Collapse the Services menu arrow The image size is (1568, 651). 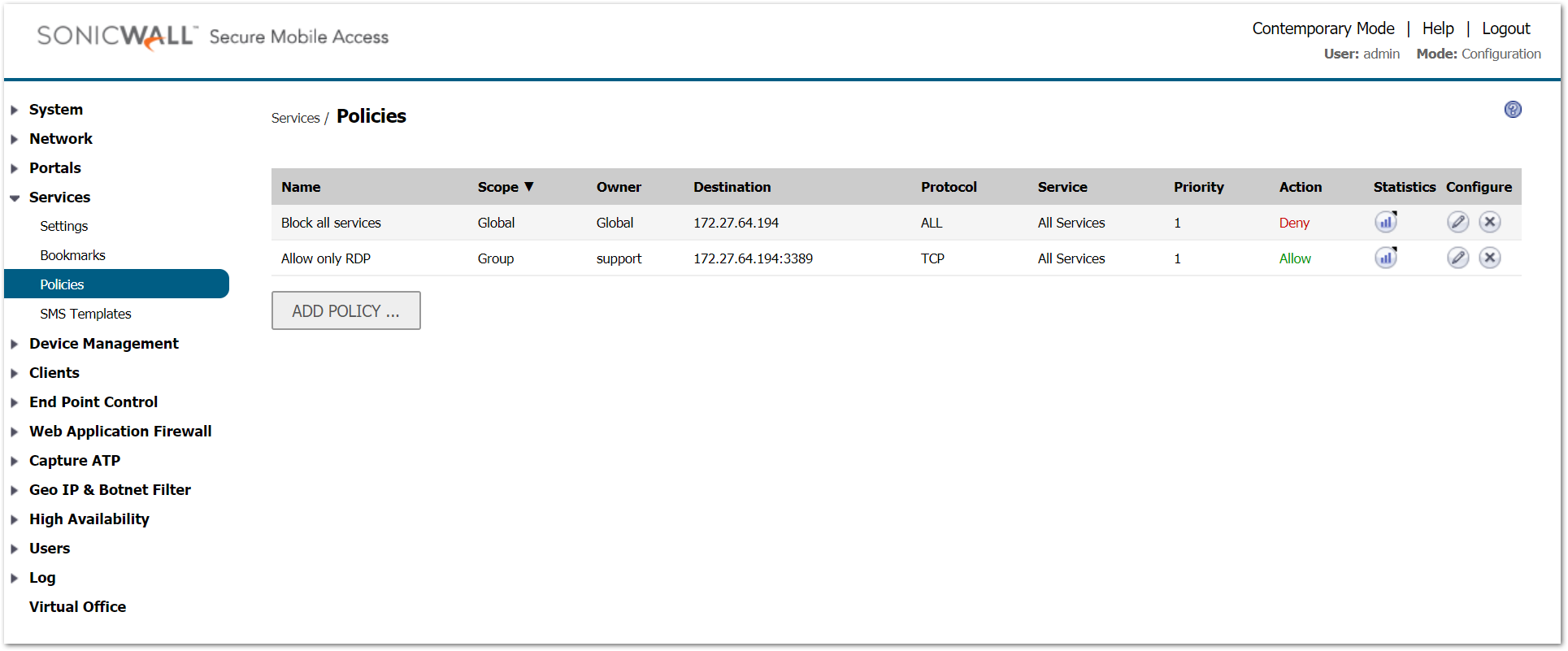(15, 197)
